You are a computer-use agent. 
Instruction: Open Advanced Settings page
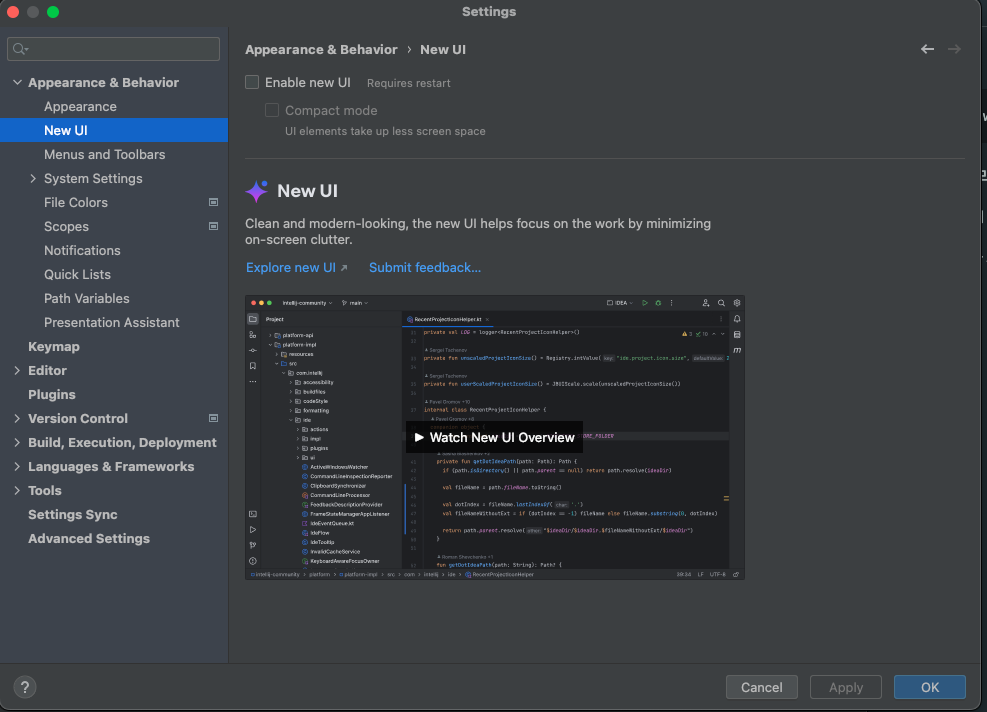[x=89, y=539]
